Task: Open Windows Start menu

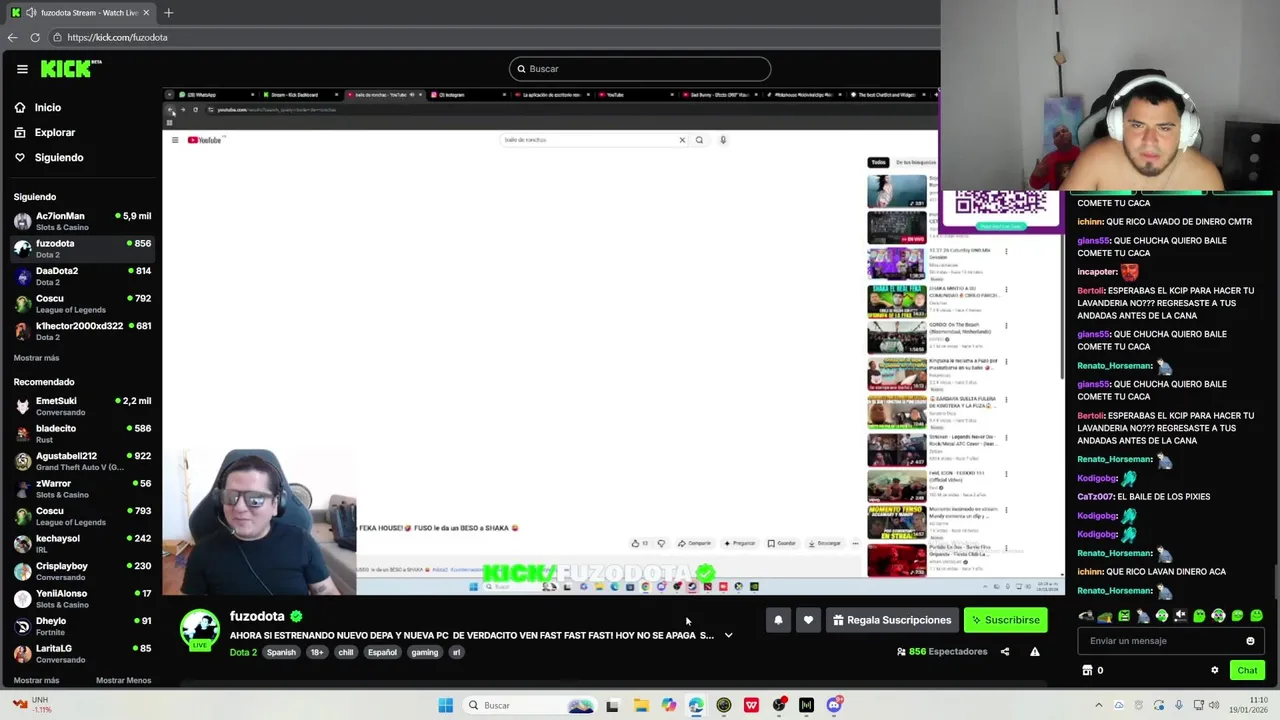Action: click(x=445, y=705)
